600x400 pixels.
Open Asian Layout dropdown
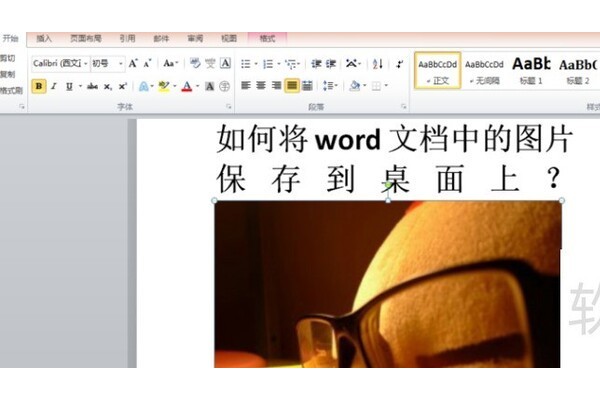pyautogui.click(x=353, y=64)
